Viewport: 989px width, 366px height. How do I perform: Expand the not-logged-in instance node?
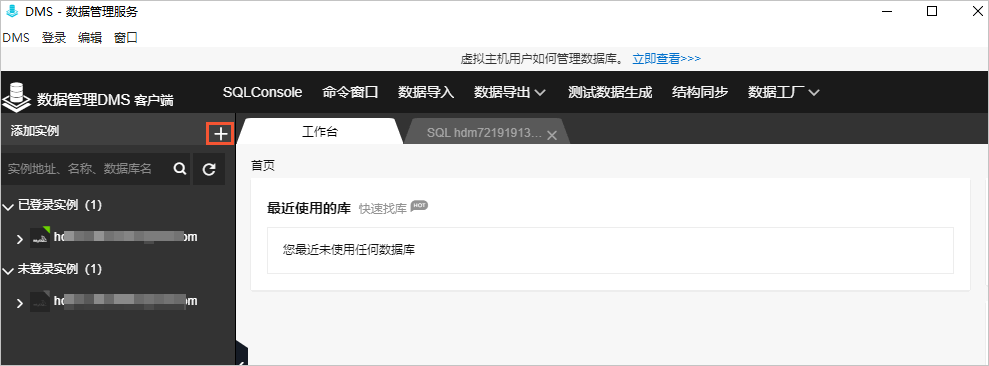tap(20, 303)
